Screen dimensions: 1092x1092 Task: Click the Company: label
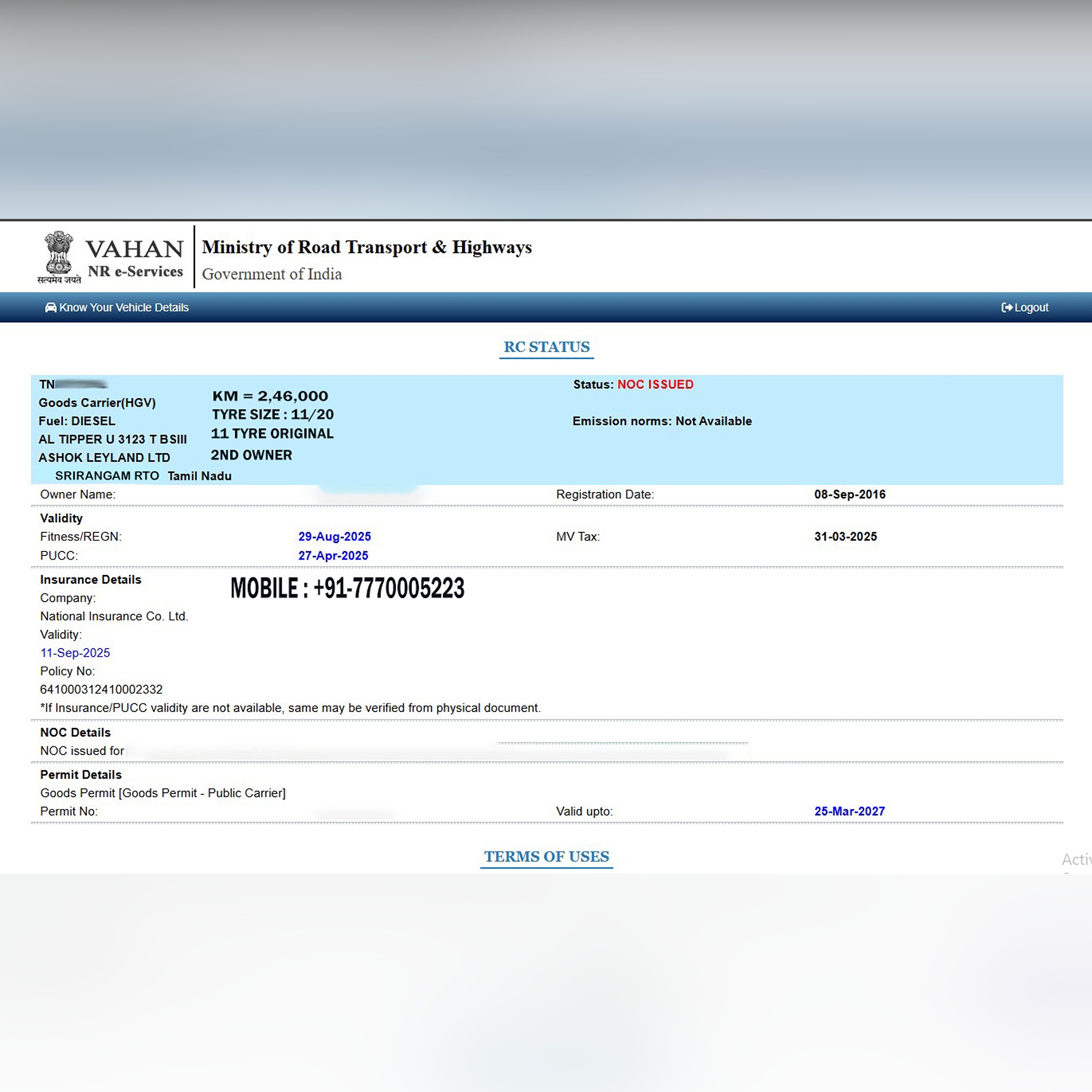68,598
